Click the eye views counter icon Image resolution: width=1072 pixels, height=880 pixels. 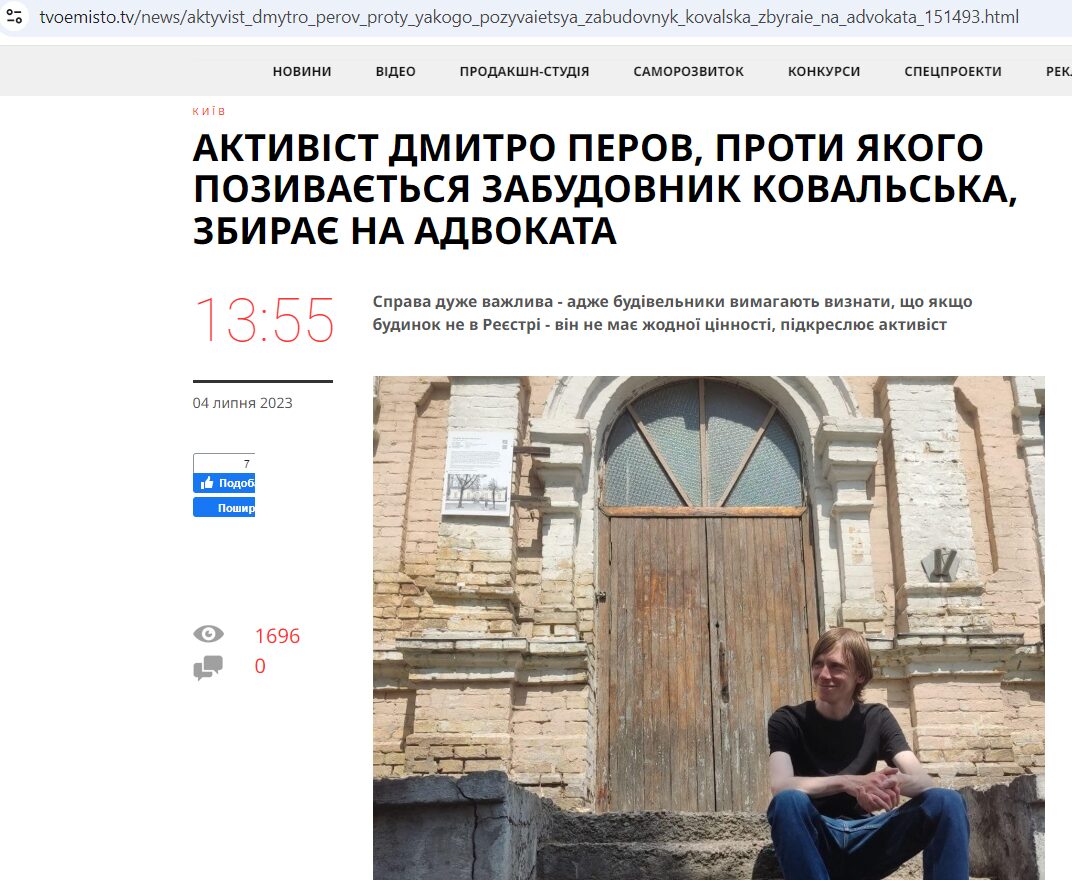coord(209,634)
